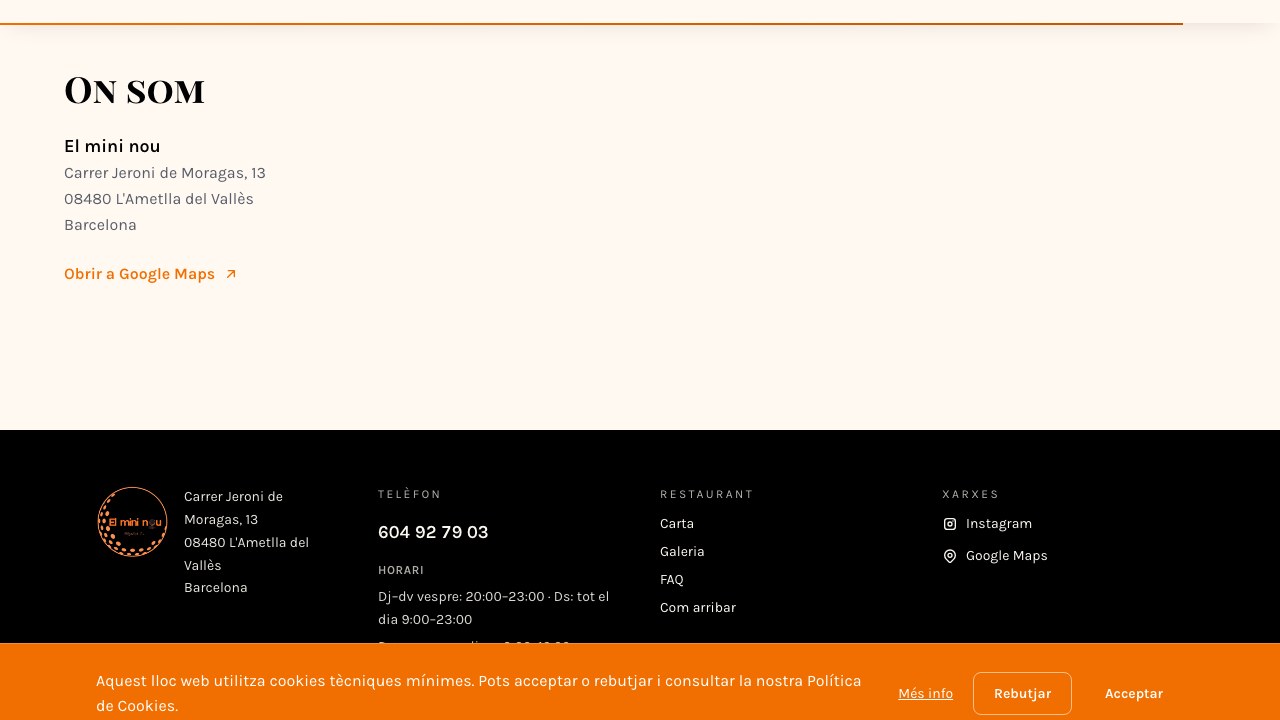Select the 08480 L'Ametlla del Vallès line under On som
1280x720 pixels.
159,199
